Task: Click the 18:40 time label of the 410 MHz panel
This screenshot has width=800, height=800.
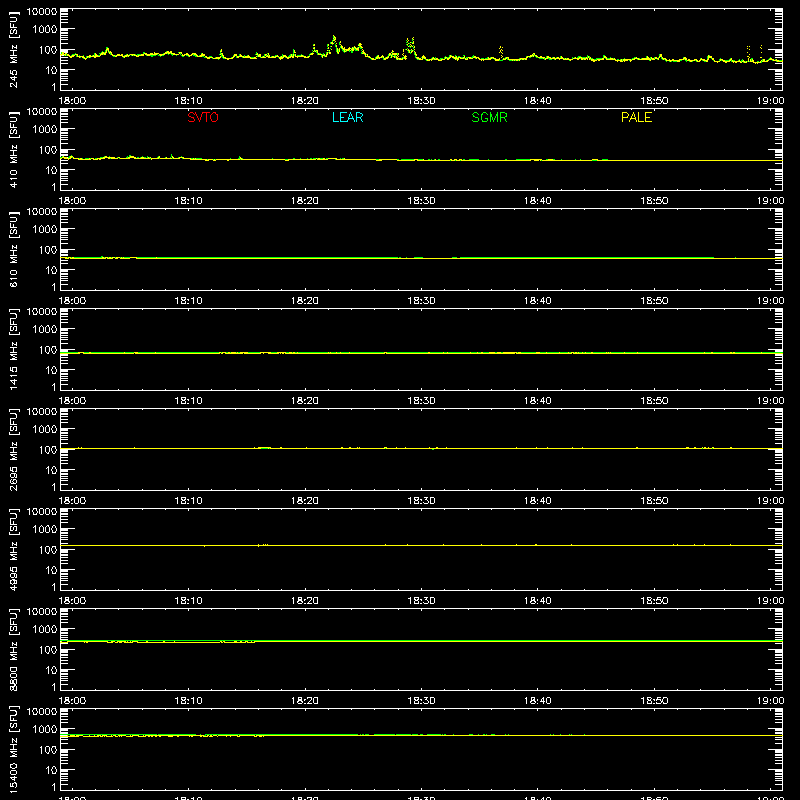Action: (x=538, y=201)
